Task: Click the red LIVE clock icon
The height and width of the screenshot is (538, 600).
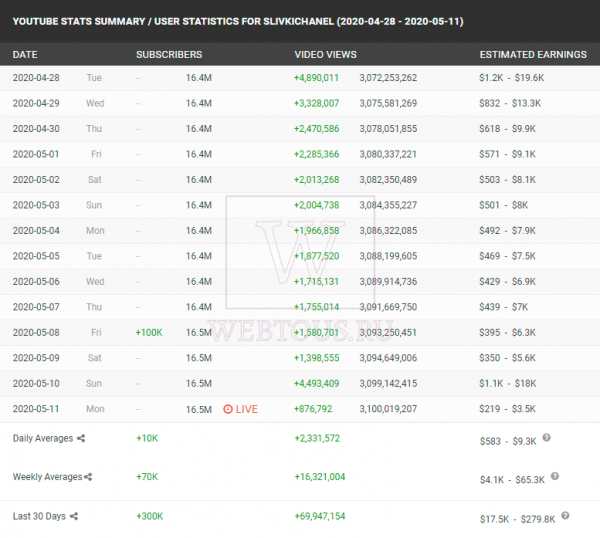Action: pos(228,409)
